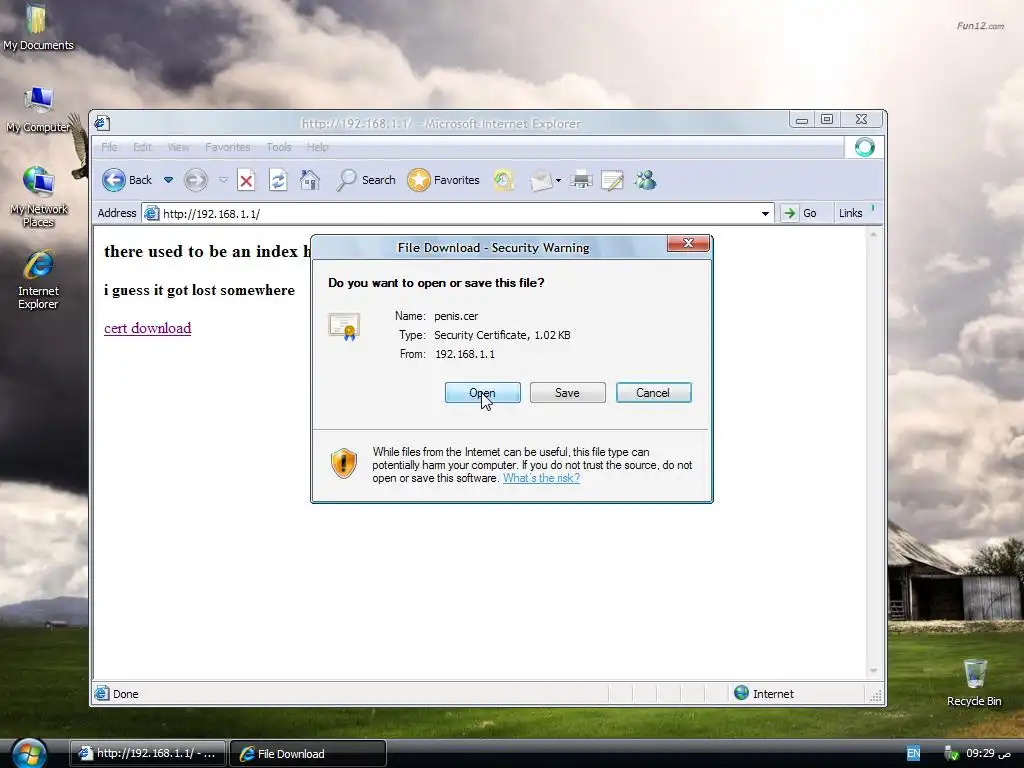1024x768 pixels.
Task: Click Cancel in the File Download dialog
Action: coord(653,392)
